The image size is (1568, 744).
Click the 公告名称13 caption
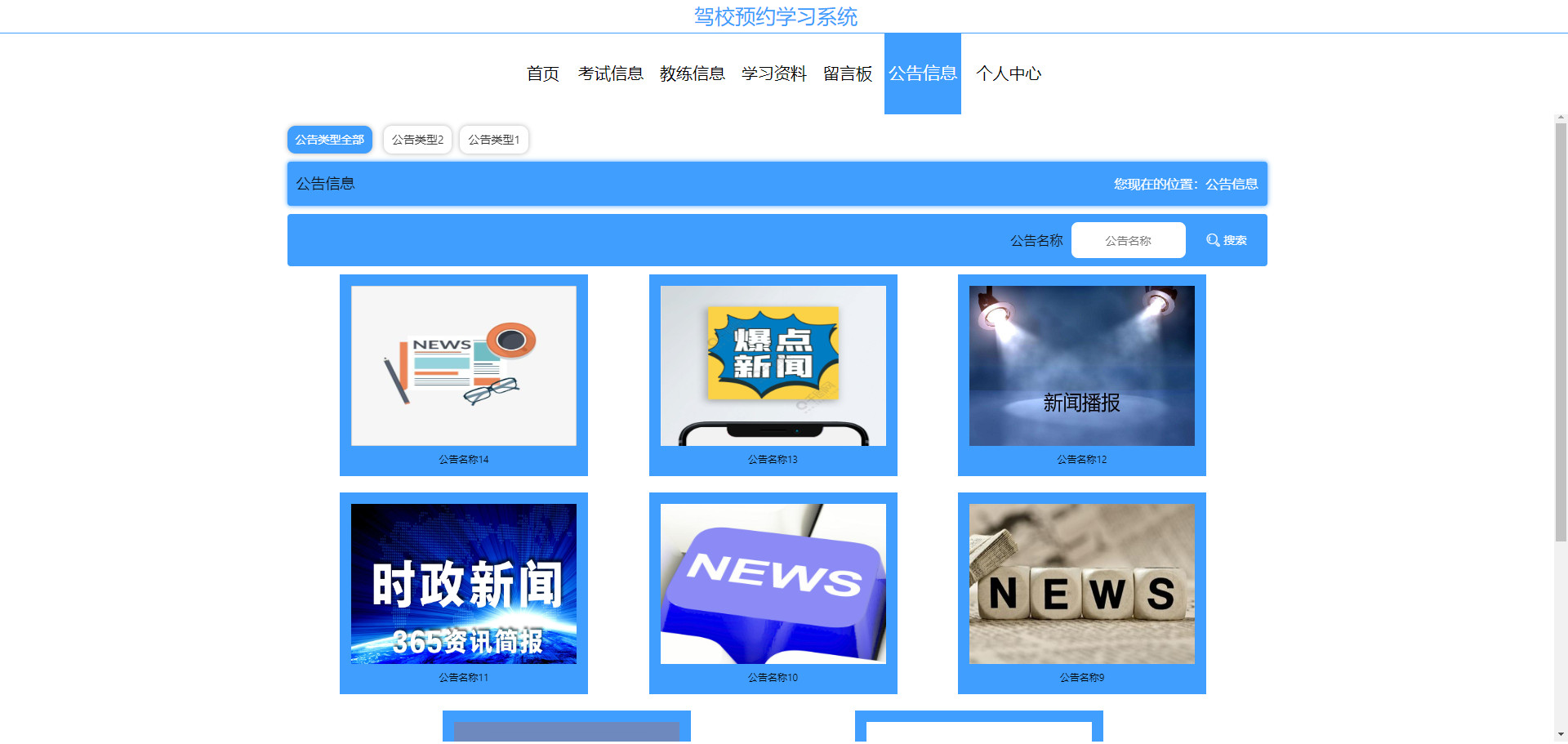tap(773, 460)
